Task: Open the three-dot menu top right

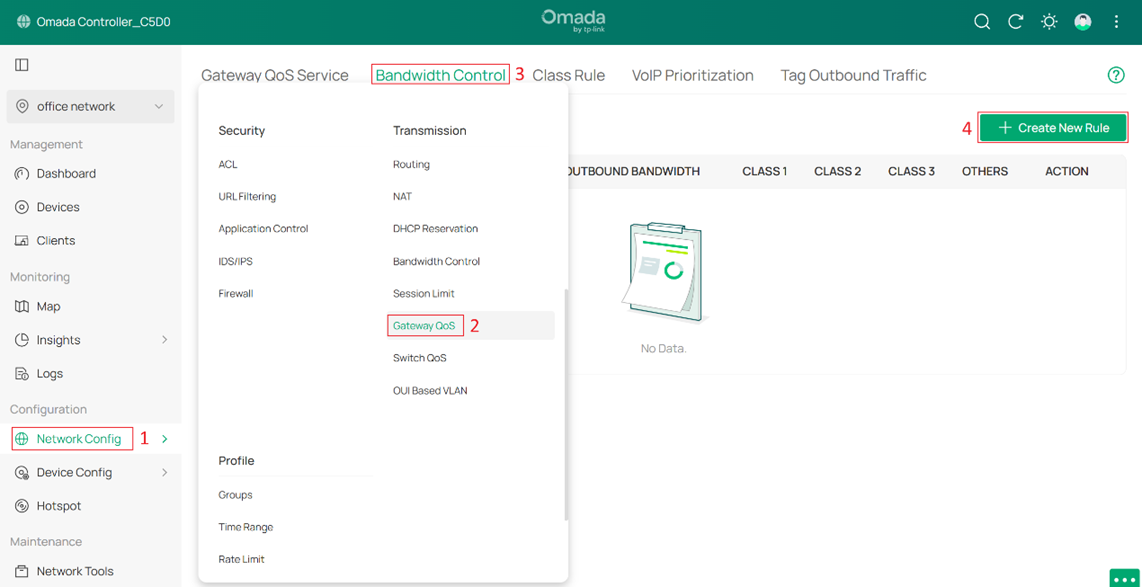Action: click(1116, 21)
